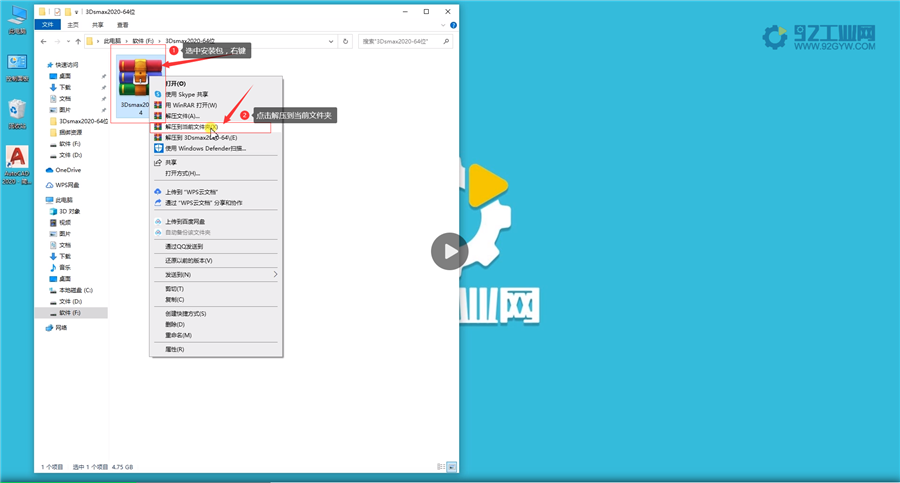Image resolution: width=900 pixels, height=483 pixels.
Task: Open the 主页 ribbon tab
Action: pos(73,25)
